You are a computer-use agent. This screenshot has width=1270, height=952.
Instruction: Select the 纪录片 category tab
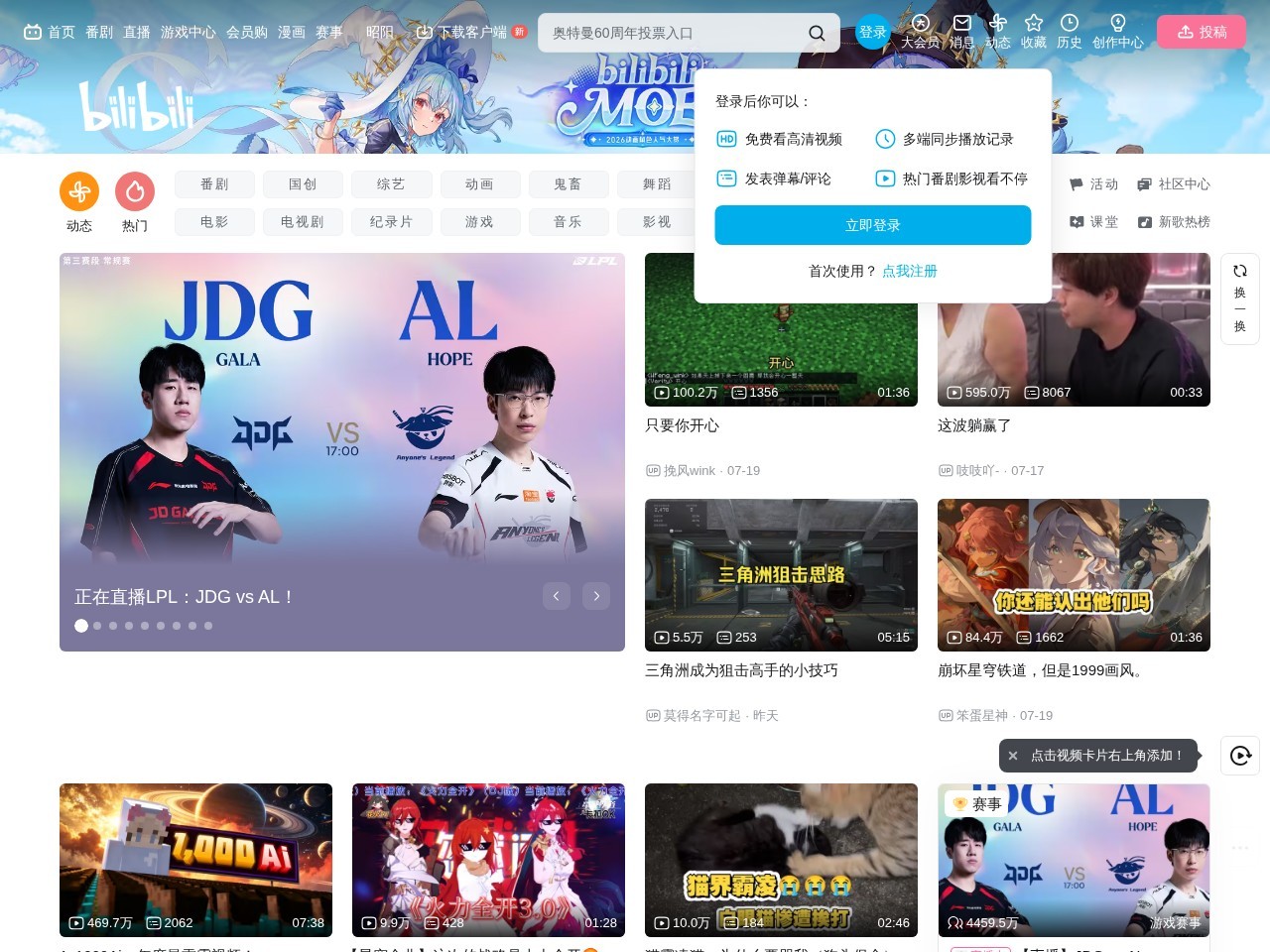pyautogui.click(x=391, y=222)
